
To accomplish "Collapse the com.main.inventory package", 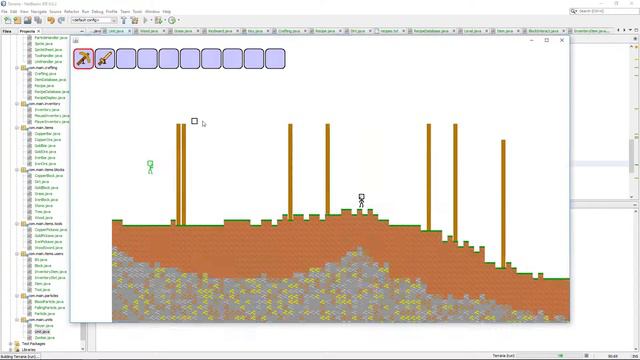I will (17, 104).
